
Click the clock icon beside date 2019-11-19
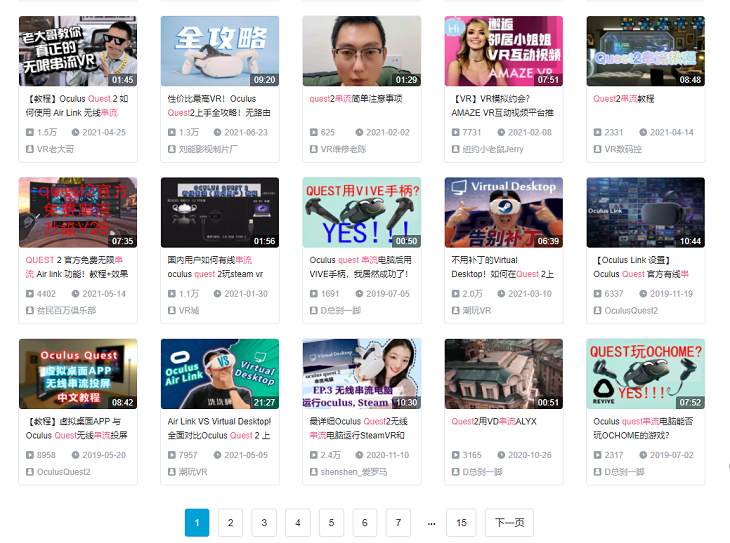642,294
